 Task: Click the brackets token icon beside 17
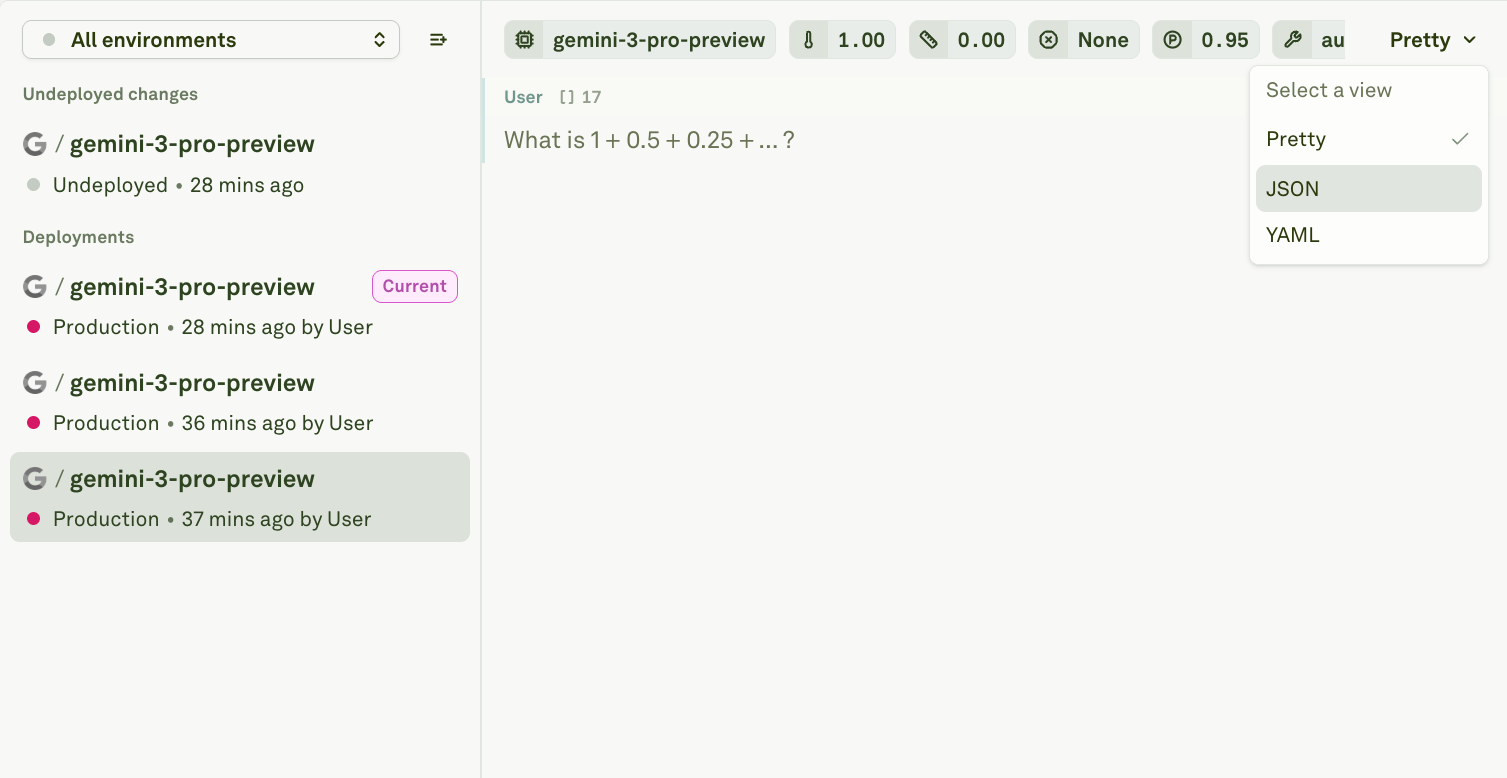(567, 97)
